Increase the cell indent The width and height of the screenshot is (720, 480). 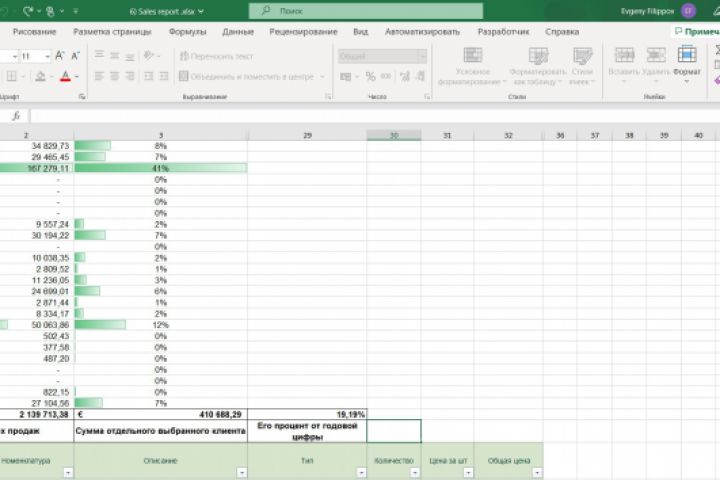(x=164, y=76)
